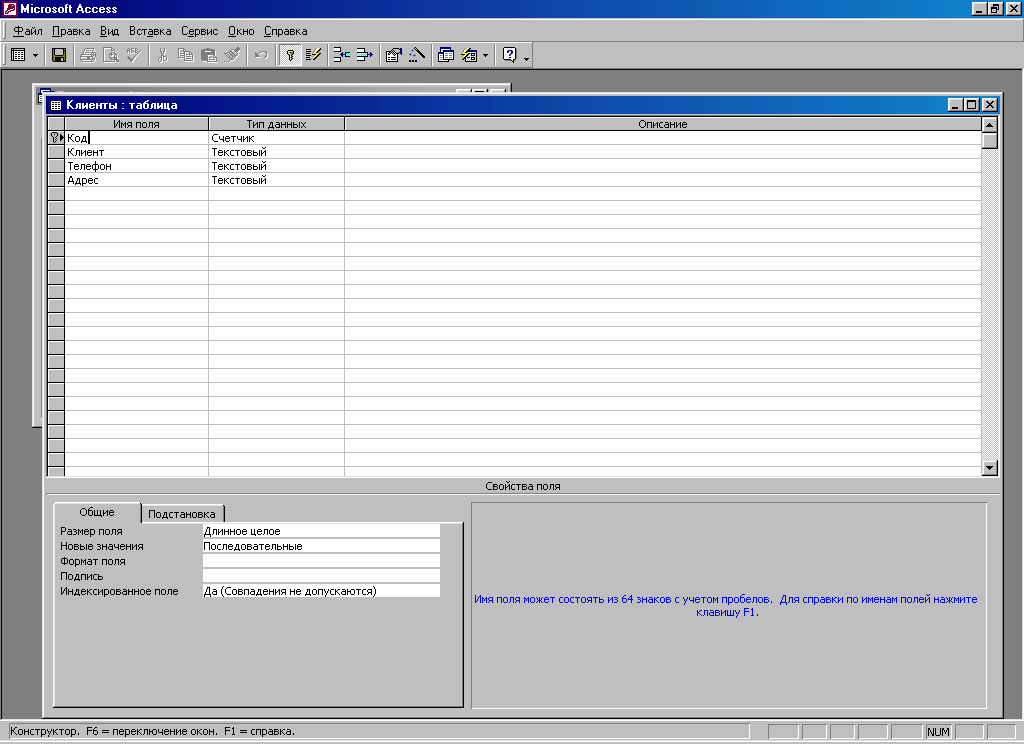Open the field Properties toolbar icon
The height and width of the screenshot is (744, 1024).
tap(393, 55)
